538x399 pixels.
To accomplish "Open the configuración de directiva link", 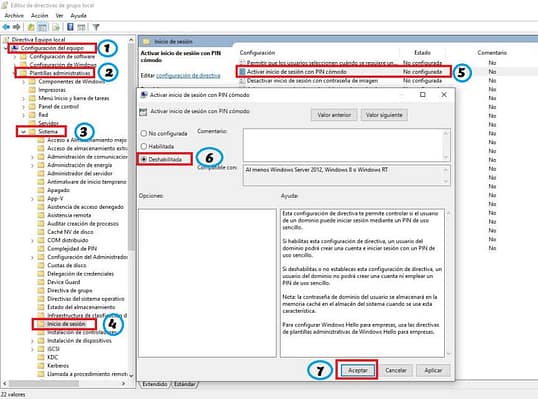I will 188,75.
